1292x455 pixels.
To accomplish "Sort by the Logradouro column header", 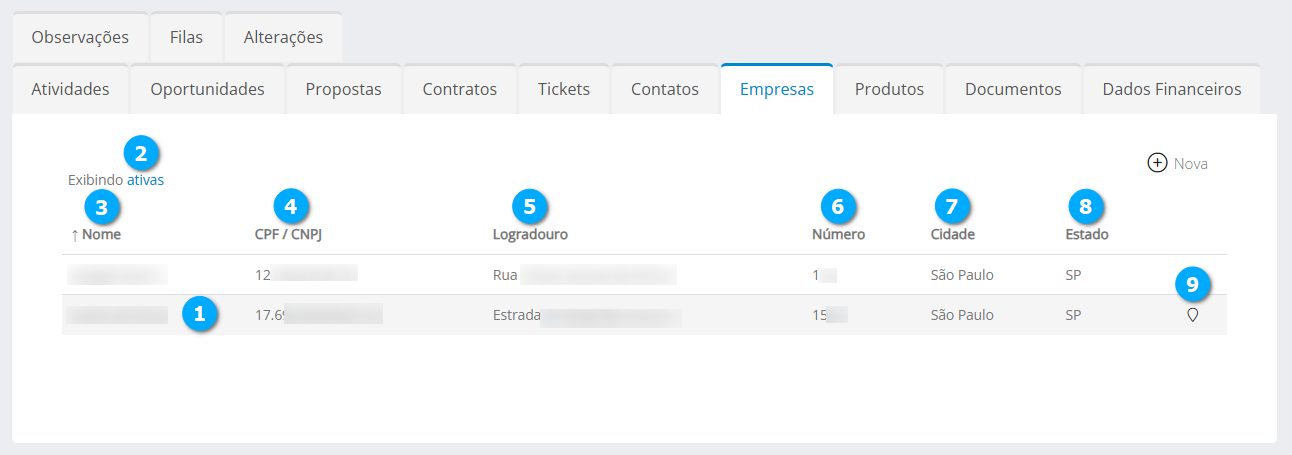I will pos(530,235).
